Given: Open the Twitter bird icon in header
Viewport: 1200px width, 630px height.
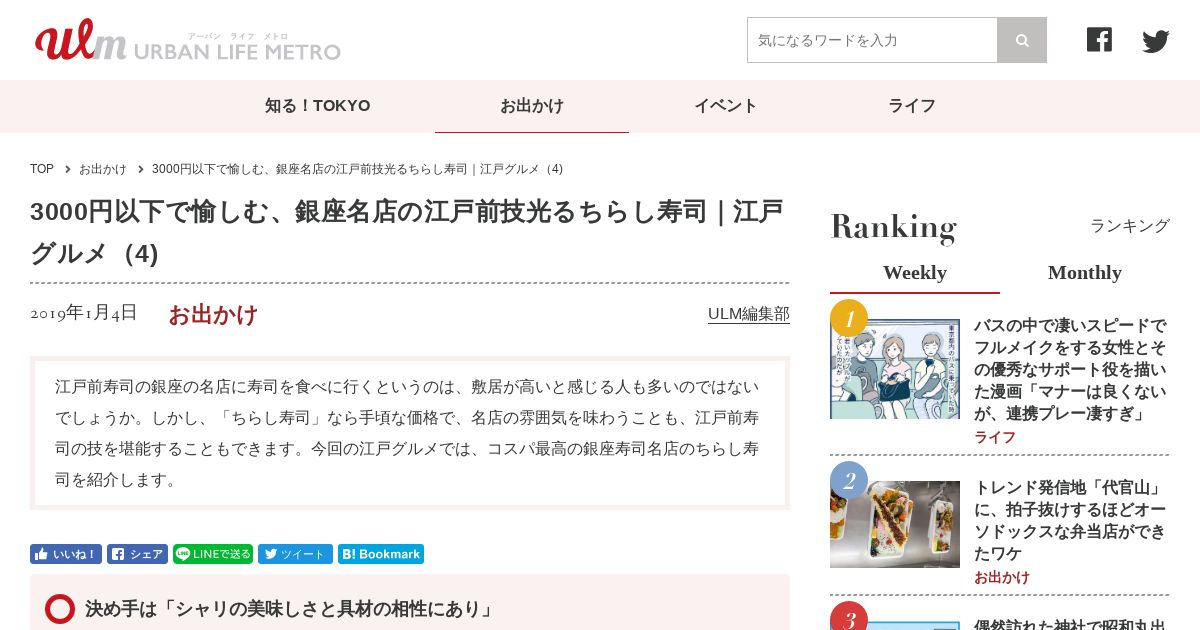Looking at the screenshot, I should (x=1156, y=41).
